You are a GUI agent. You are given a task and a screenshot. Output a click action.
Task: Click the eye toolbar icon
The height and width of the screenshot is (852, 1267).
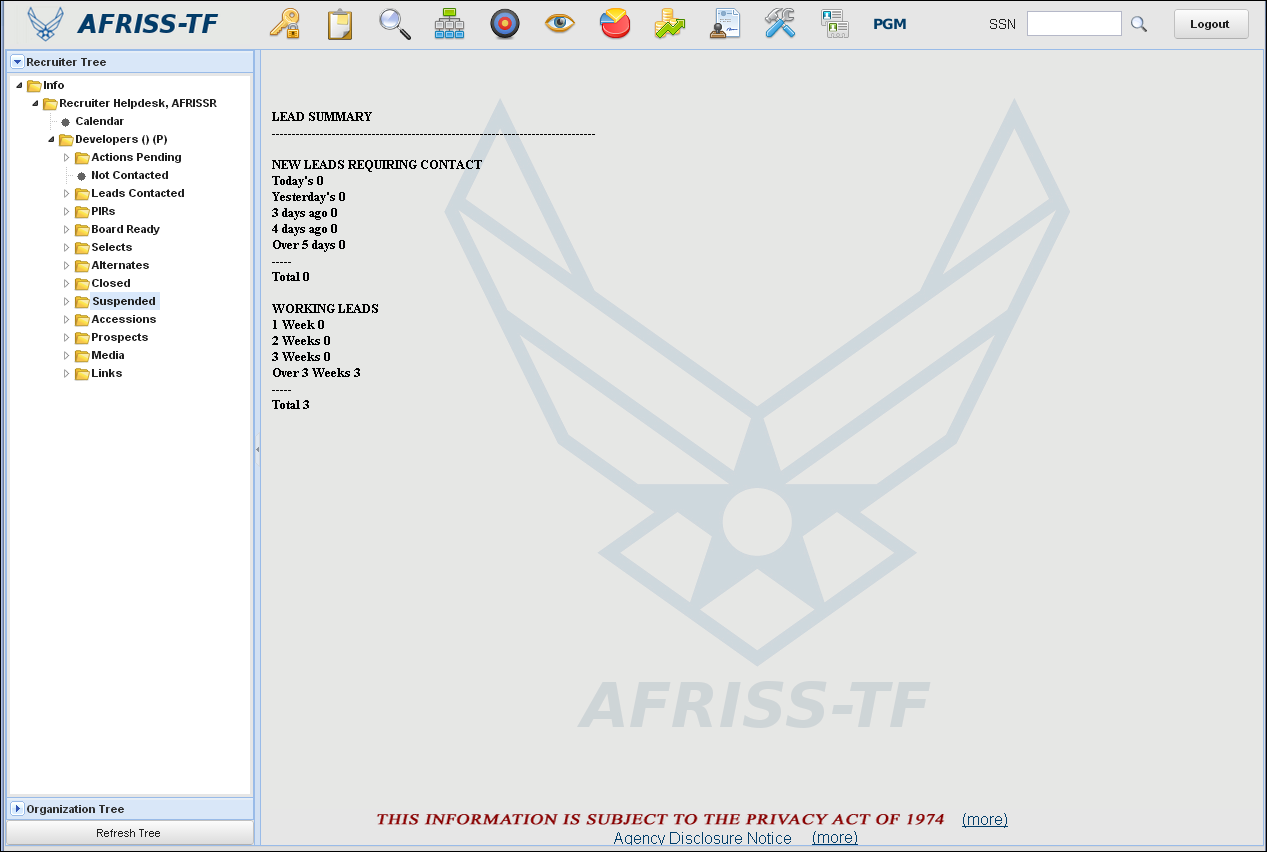pyautogui.click(x=560, y=24)
